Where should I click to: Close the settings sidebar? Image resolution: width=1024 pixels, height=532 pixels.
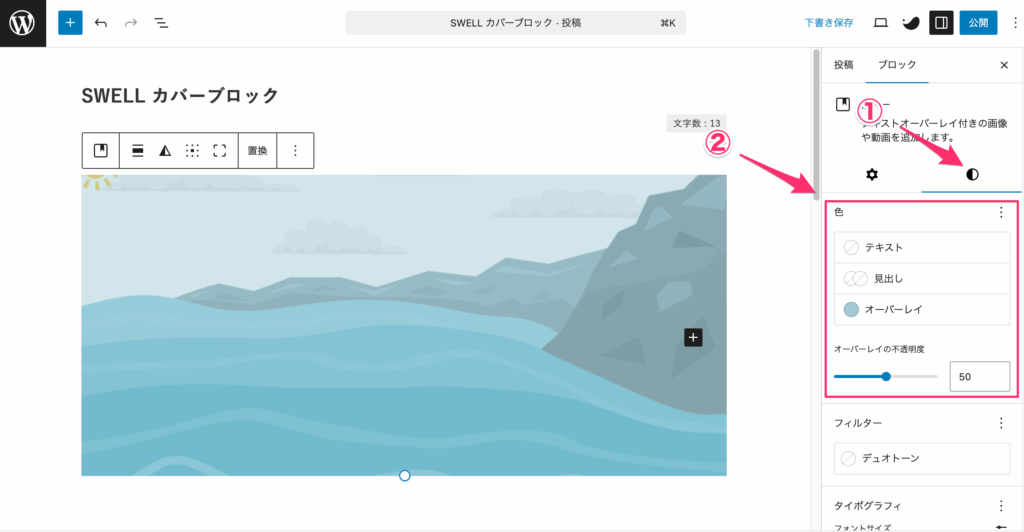pos(1004,65)
